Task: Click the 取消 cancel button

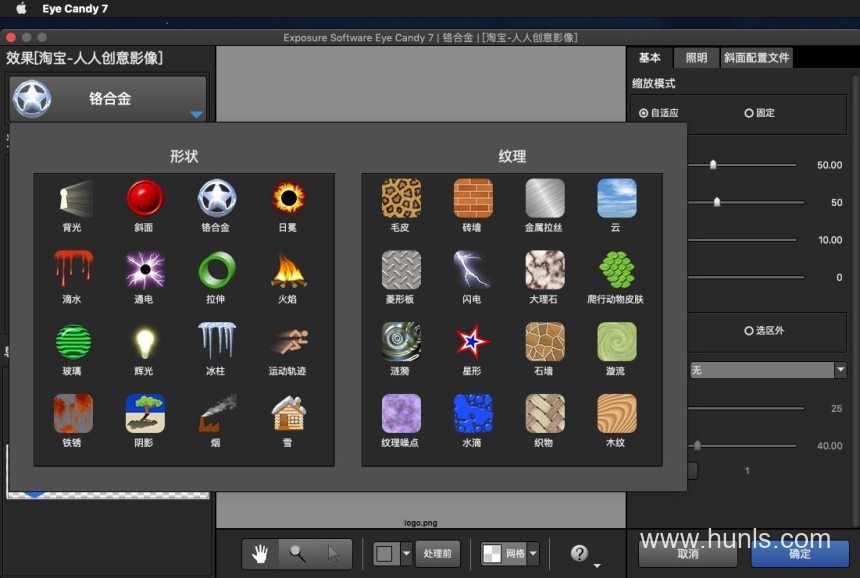Action: 688,554
